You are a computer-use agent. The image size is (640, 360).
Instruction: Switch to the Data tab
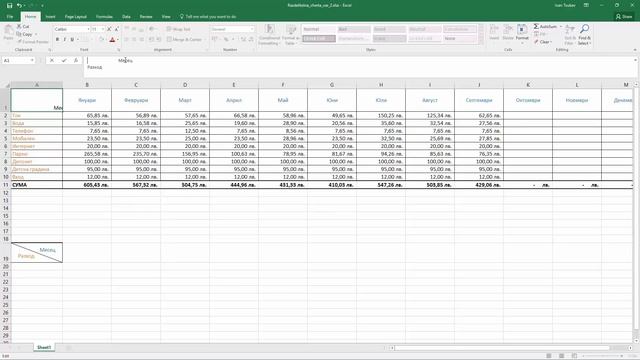127,17
